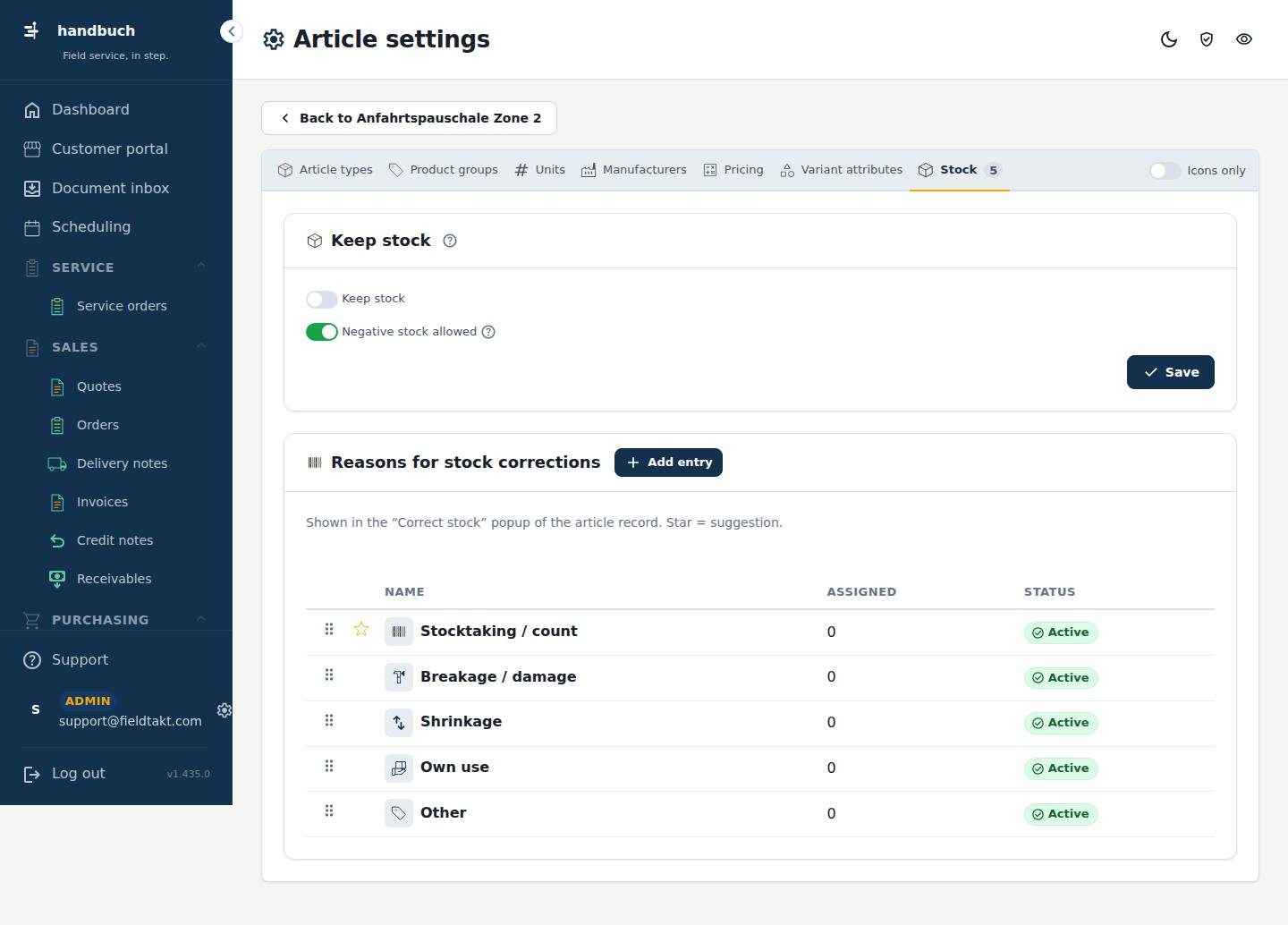Toggle dark mode moon icon
The image size is (1288, 925).
tap(1169, 39)
